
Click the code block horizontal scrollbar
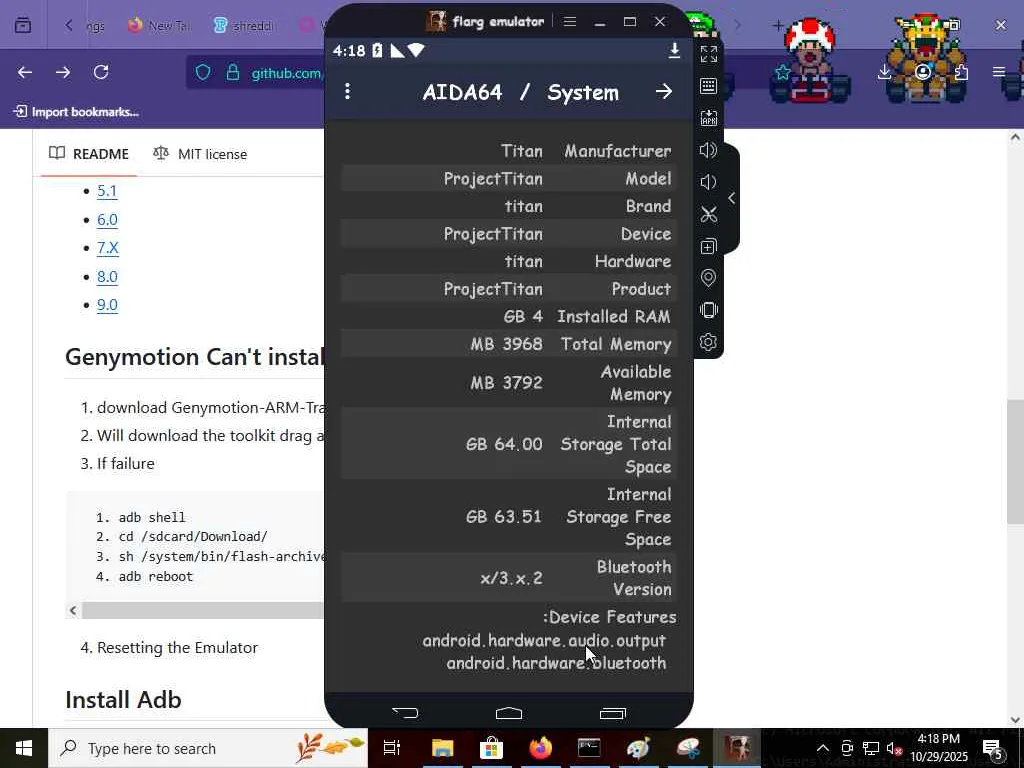point(203,611)
